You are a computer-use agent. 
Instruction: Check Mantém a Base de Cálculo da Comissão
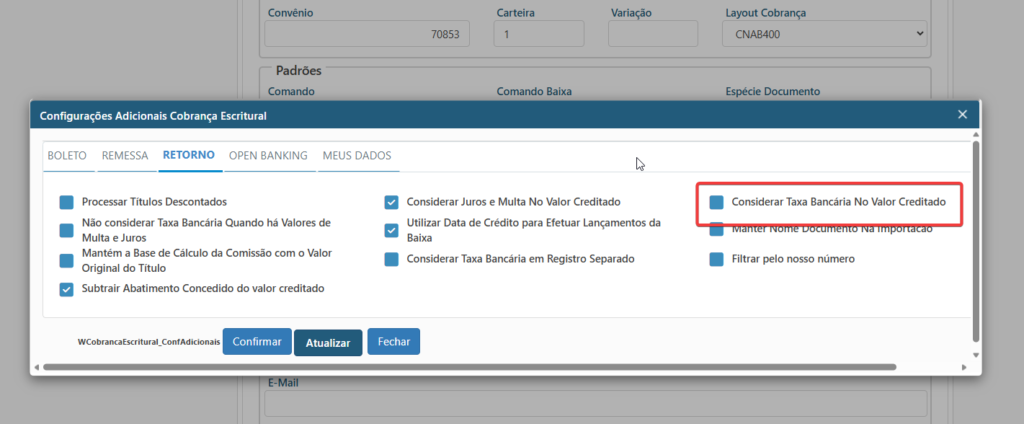pyautogui.click(x=67, y=260)
